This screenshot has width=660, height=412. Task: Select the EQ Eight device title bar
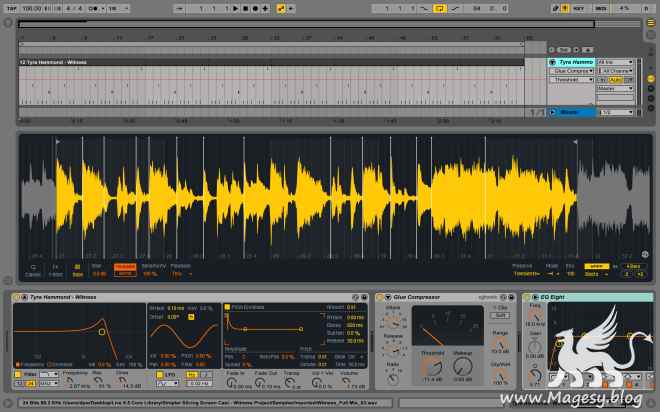pyautogui.click(x=588, y=297)
